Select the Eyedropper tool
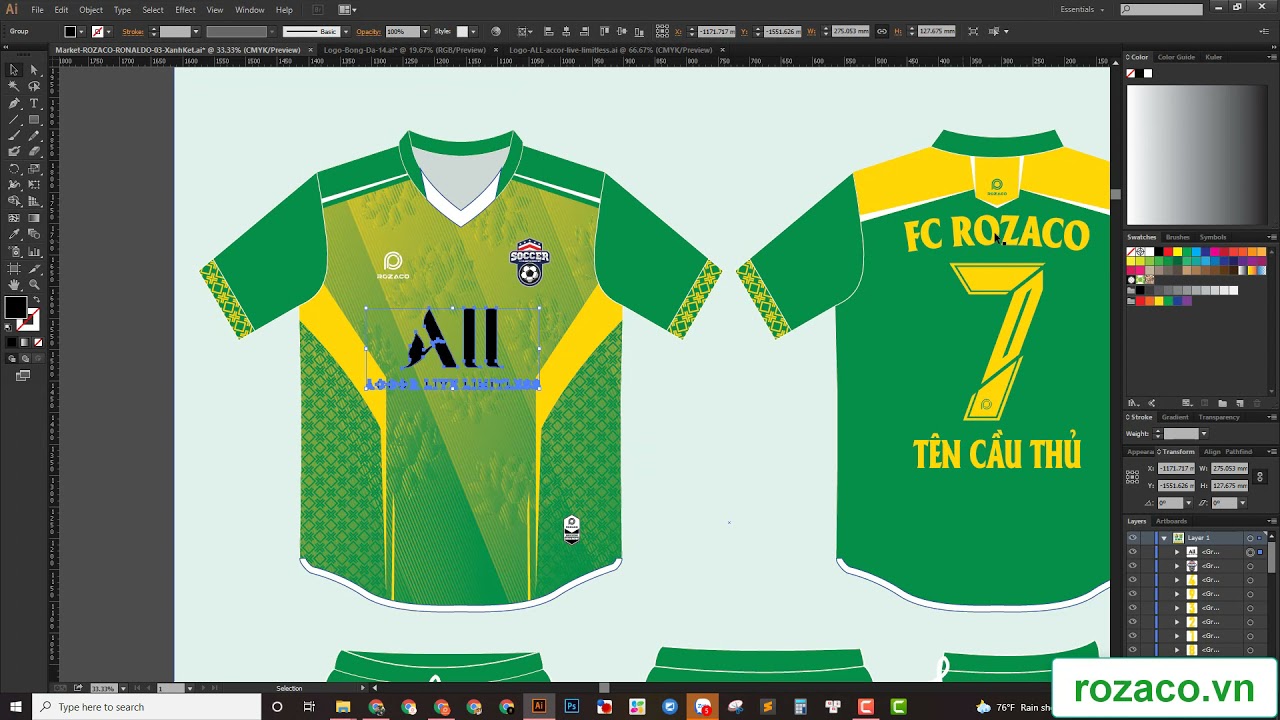This screenshot has height=720, width=1280. [x=14, y=235]
